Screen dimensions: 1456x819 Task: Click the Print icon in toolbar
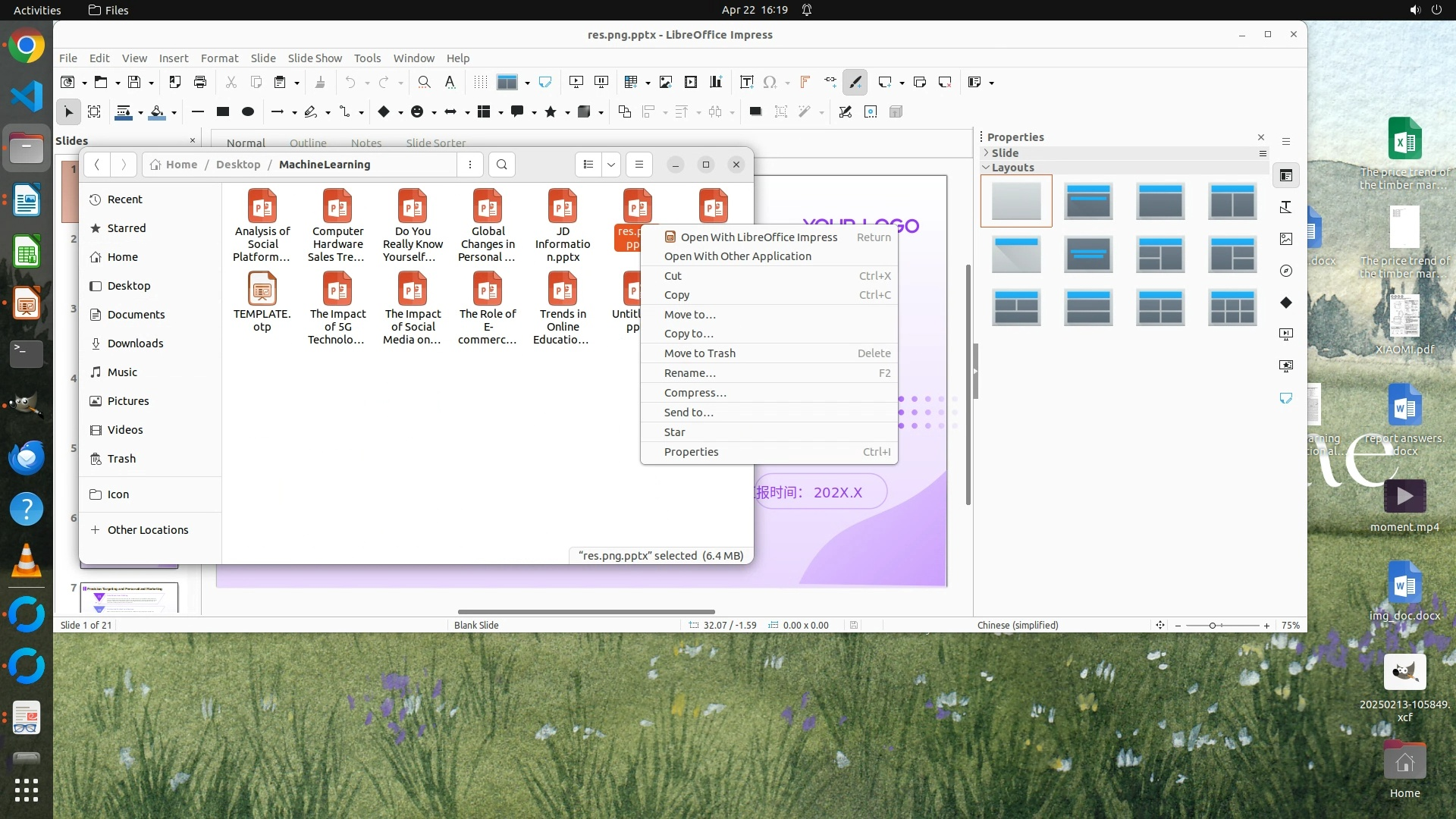point(200,82)
